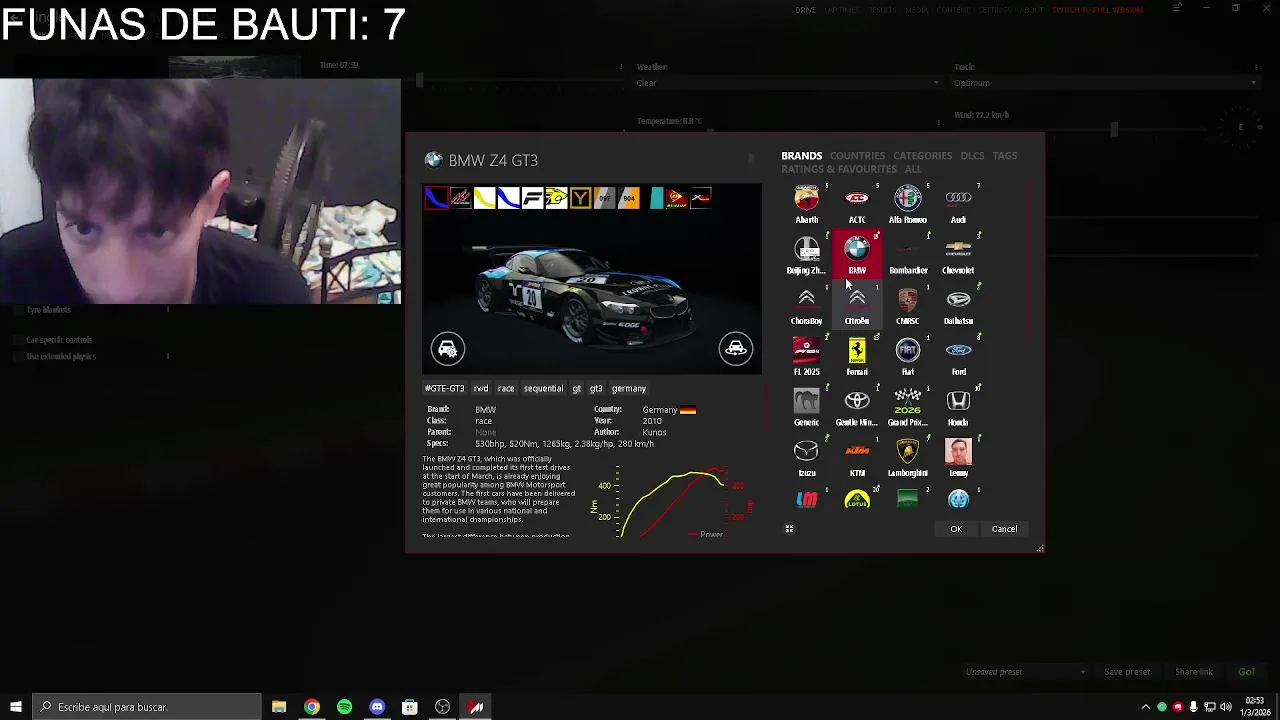Screen dimensions: 1280x720
Task: Pick the blue wave on white livery
Action: [508, 198]
